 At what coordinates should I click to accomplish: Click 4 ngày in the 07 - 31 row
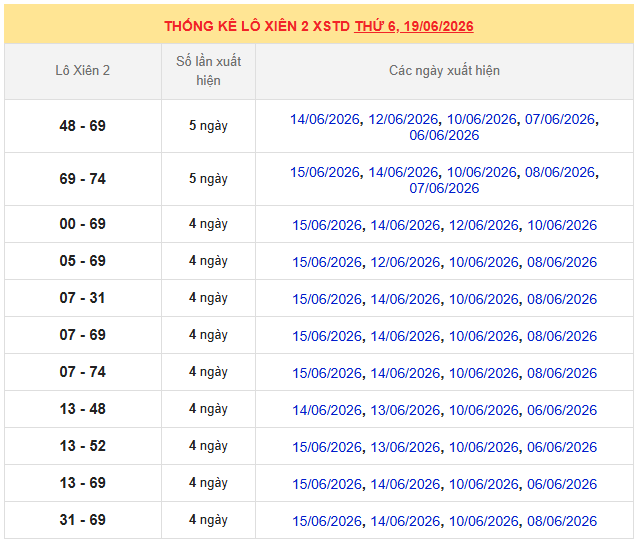(x=208, y=298)
